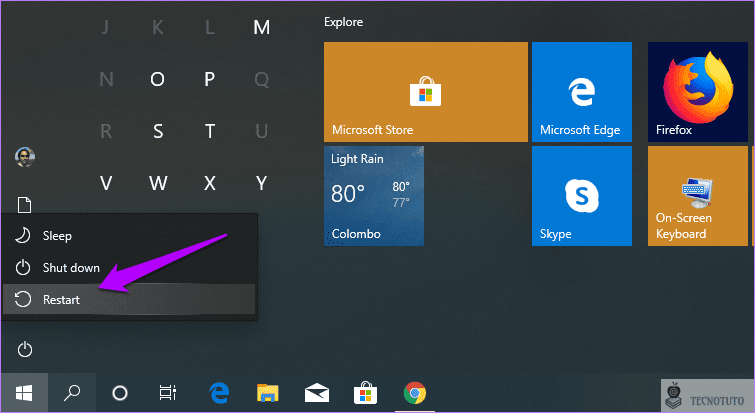This screenshot has width=755, height=413.
Task: Open taskbar Search magnifier icon
Action: tap(72, 393)
